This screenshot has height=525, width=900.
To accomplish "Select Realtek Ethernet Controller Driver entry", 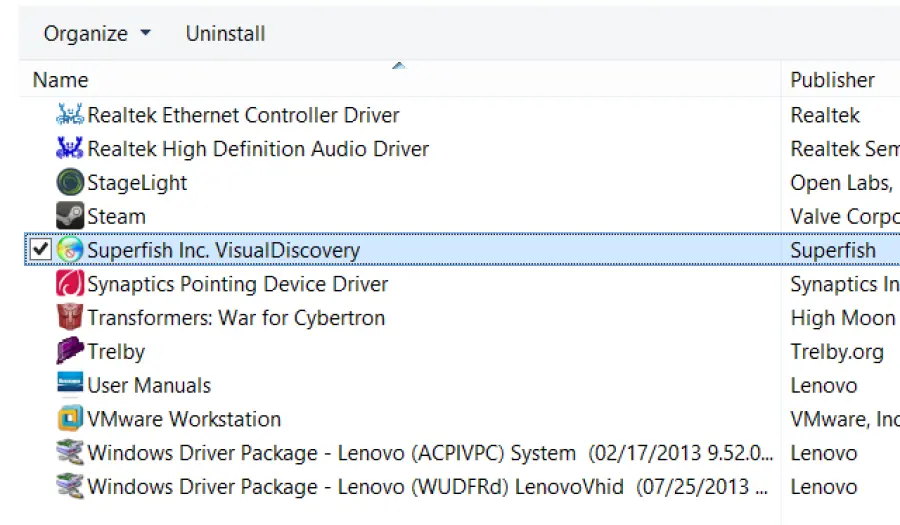I will click(x=243, y=115).
